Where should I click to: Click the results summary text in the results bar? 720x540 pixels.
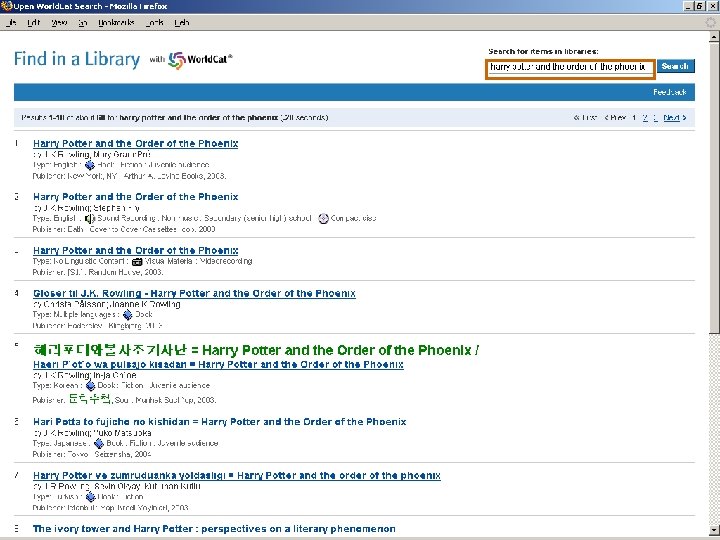click(x=174, y=118)
